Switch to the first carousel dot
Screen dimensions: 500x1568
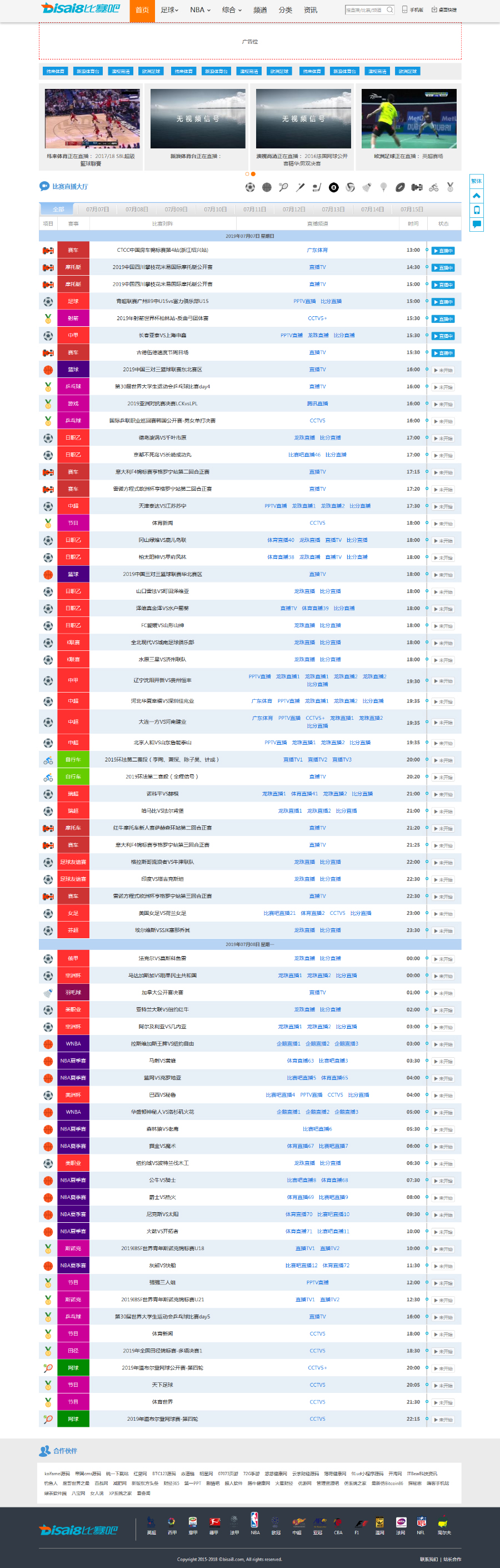coord(247,174)
